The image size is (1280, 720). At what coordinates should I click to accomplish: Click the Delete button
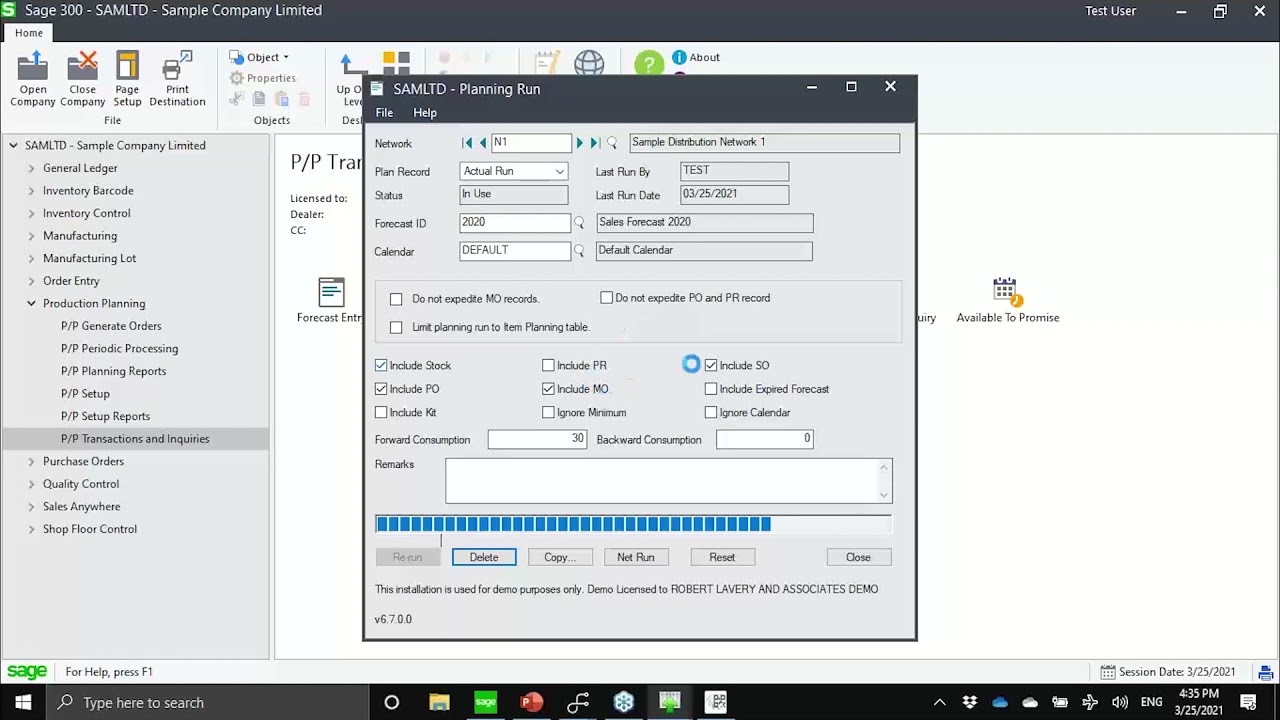tap(484, 557)
